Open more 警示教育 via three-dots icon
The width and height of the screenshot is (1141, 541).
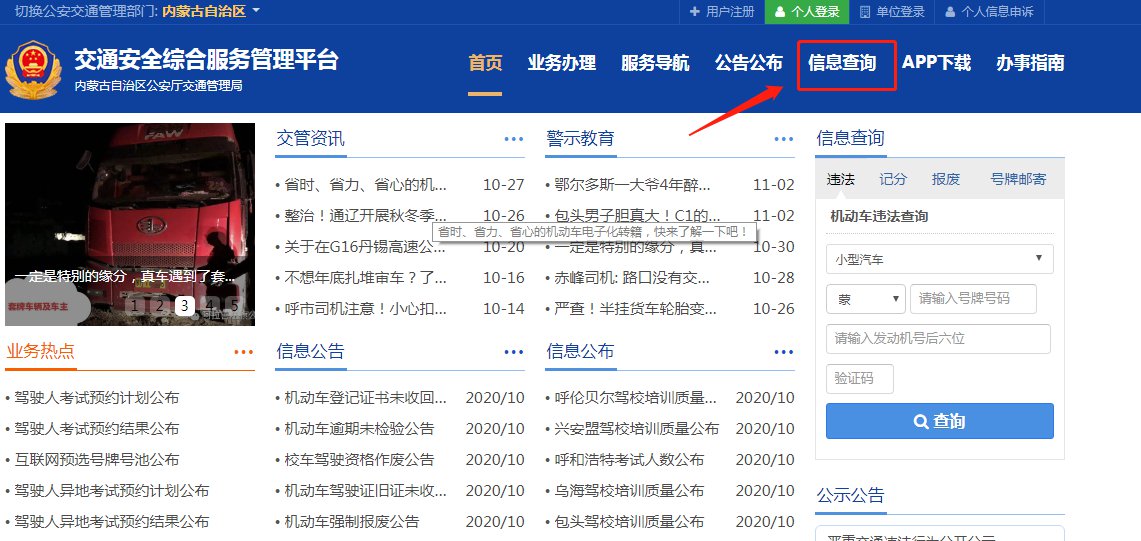[x=784, y=140]
